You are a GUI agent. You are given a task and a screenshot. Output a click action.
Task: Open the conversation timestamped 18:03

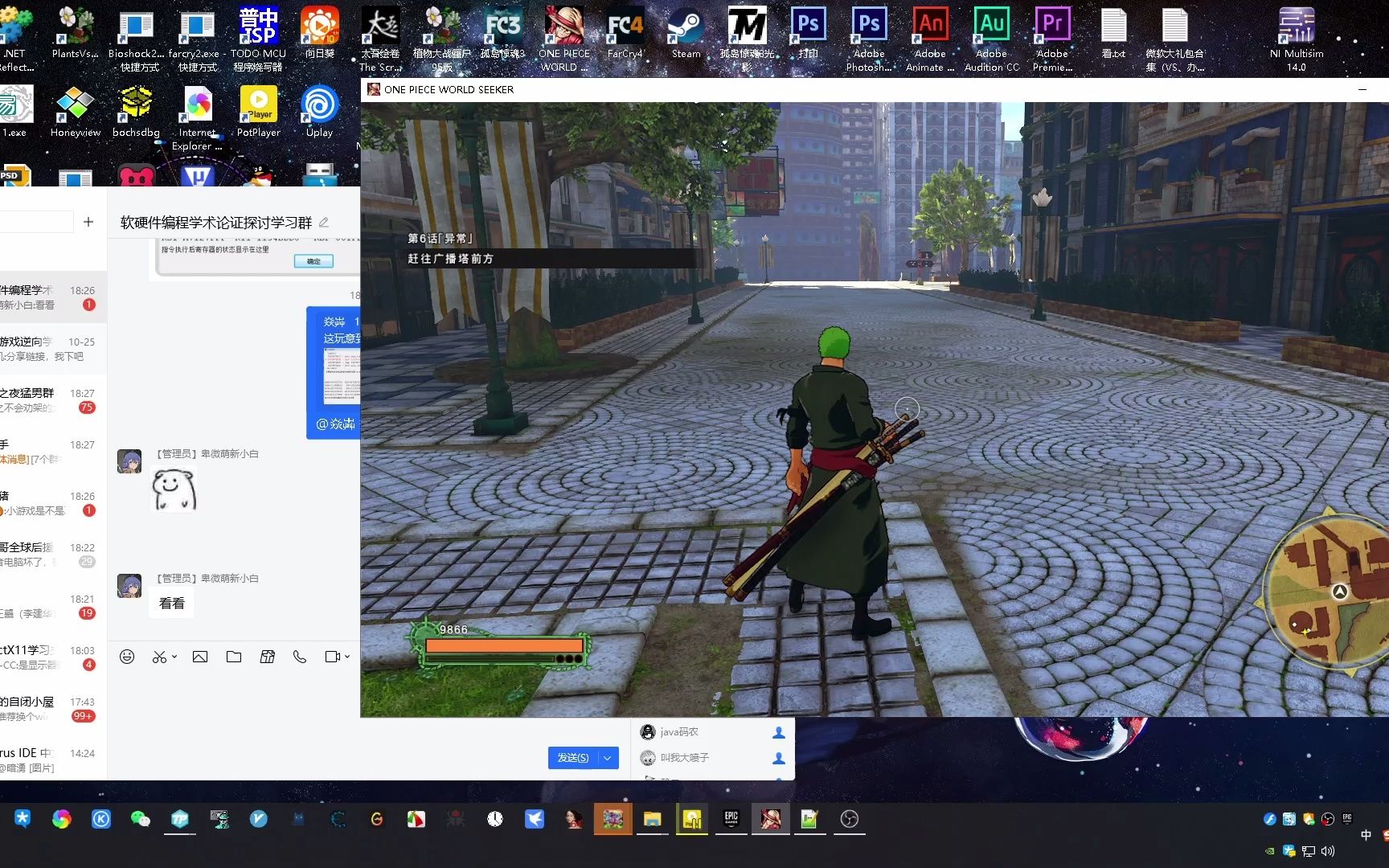(53, 657)
